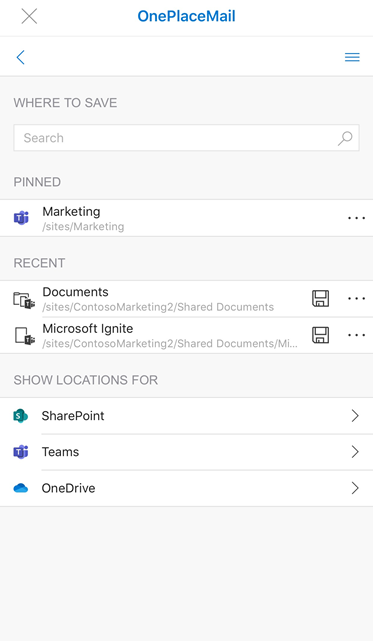
Task: Expand SharePoint with its chevron
Action: (355, 416)
